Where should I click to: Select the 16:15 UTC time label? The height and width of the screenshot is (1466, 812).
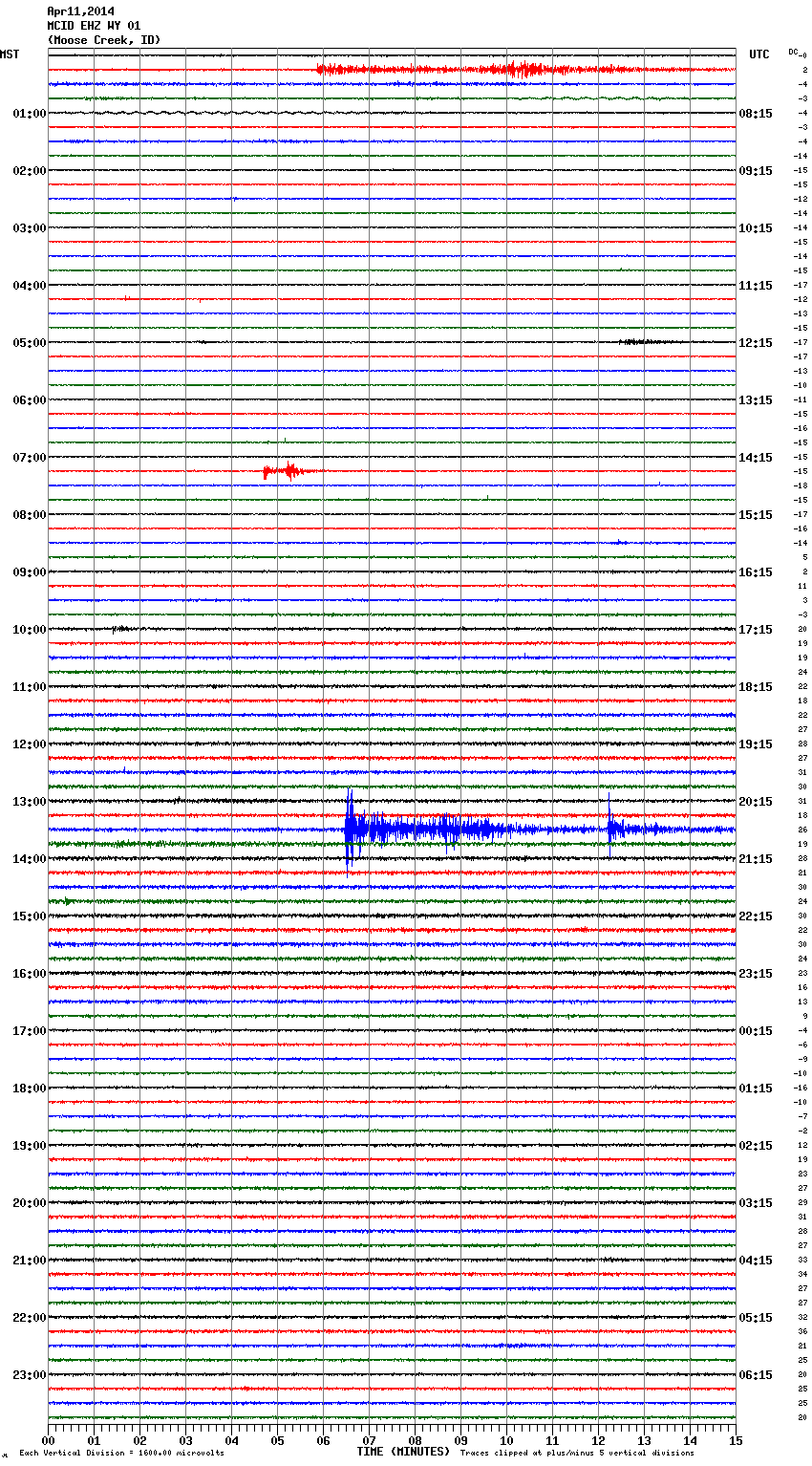(x=756, y=572)
